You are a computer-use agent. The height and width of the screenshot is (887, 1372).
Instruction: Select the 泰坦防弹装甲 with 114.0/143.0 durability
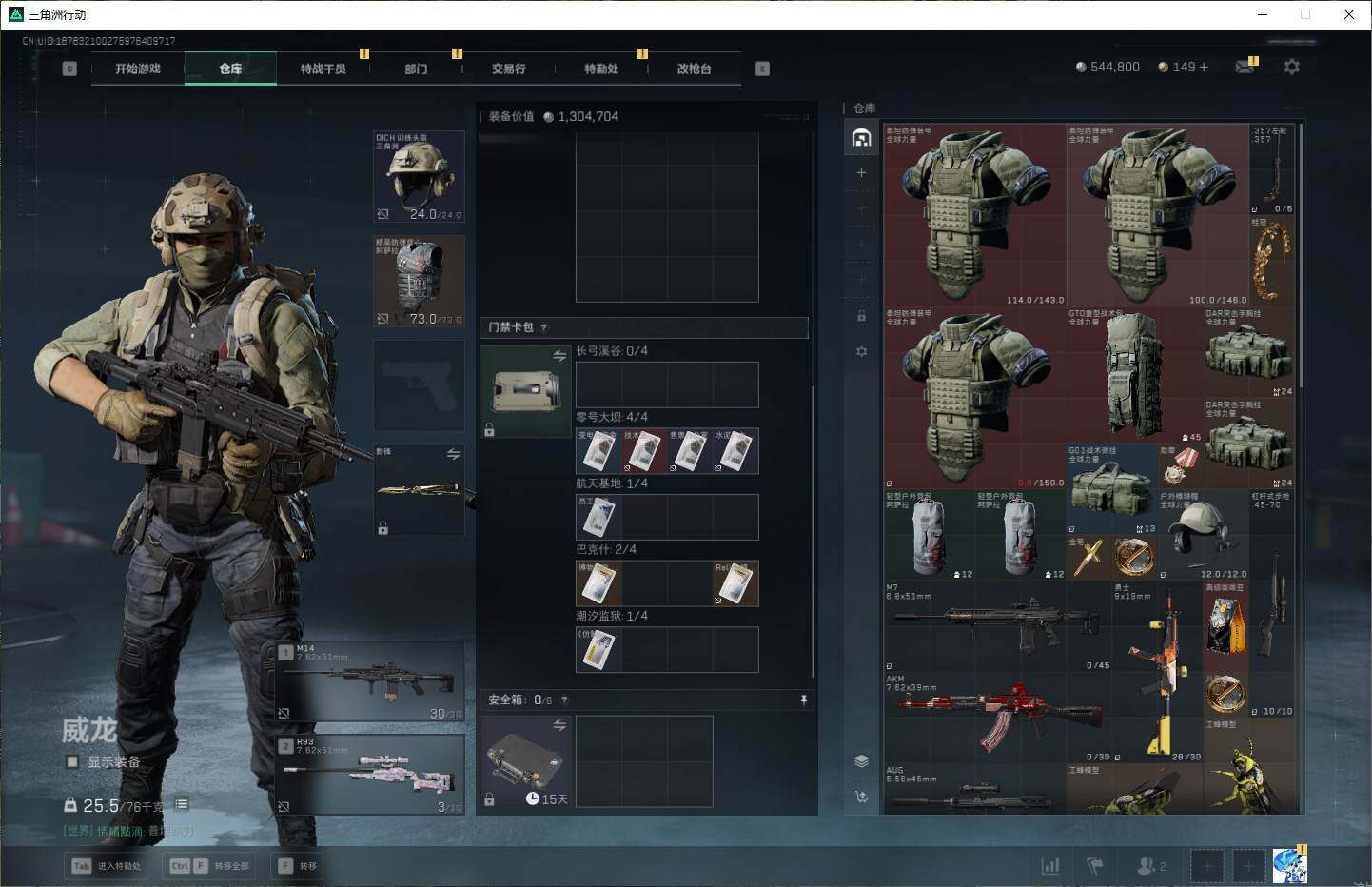coord(975,215)
